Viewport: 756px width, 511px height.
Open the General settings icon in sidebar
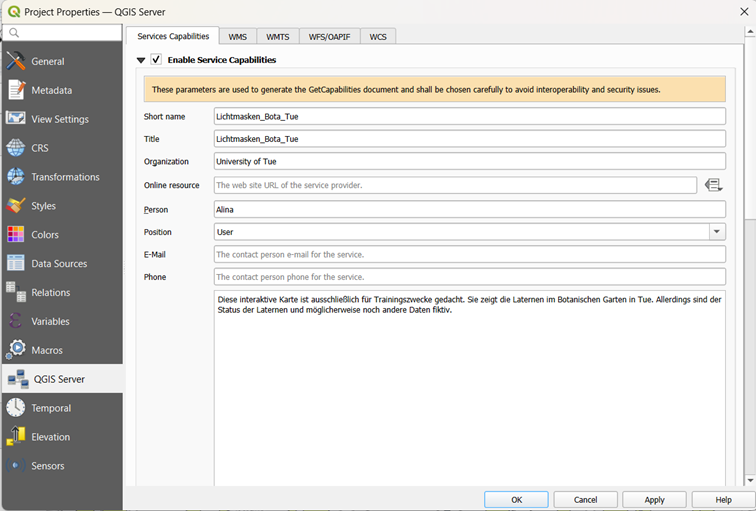16,61
